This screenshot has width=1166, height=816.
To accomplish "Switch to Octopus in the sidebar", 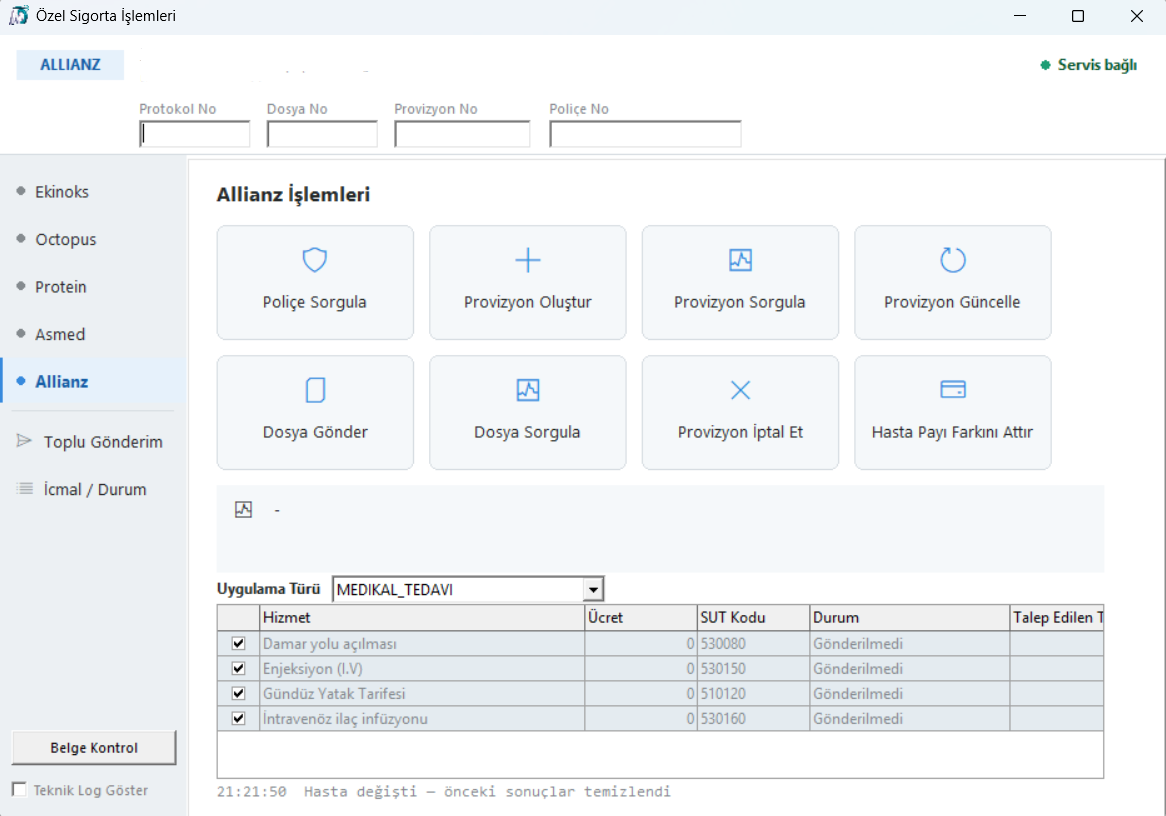I will click(93, 240).
